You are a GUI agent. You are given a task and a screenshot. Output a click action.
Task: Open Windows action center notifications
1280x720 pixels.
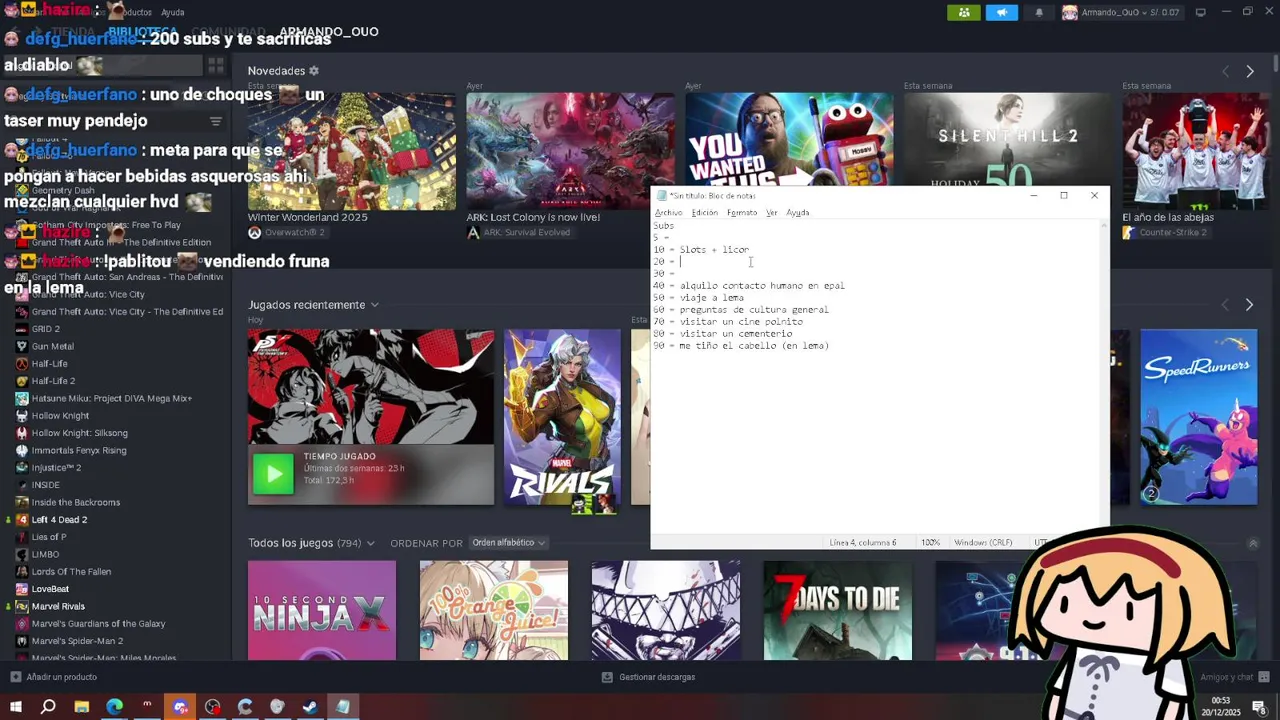click(1259, 707)
